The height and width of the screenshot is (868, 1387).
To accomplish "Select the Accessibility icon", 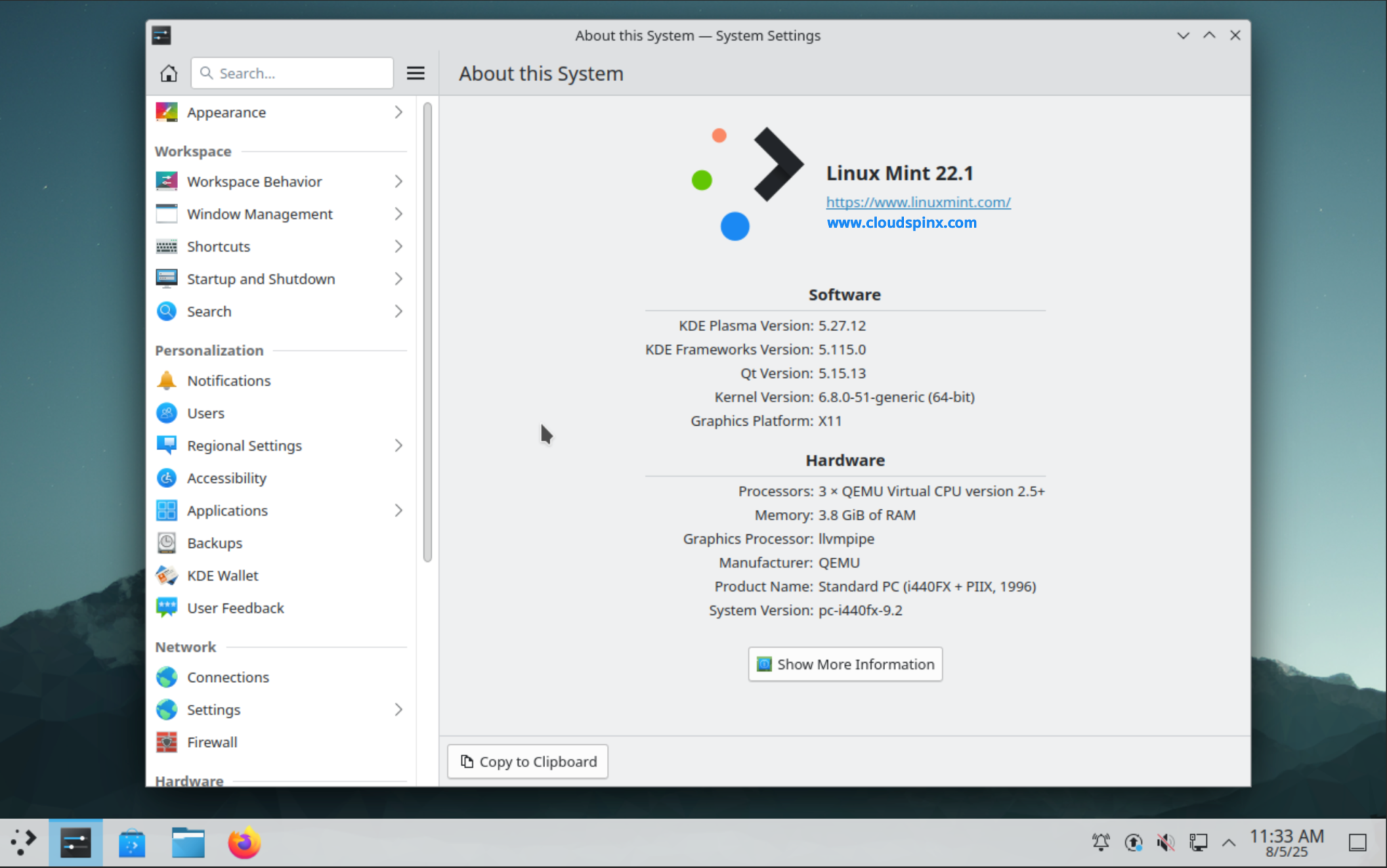I will tap(167, 477).
